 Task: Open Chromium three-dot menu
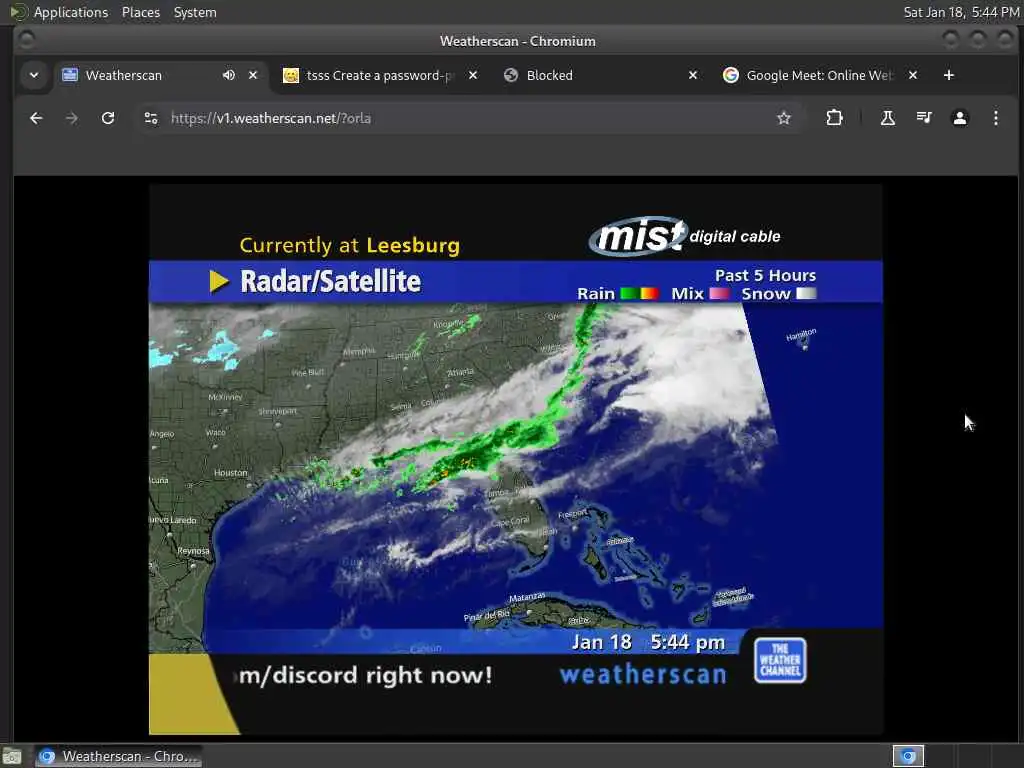995,118
